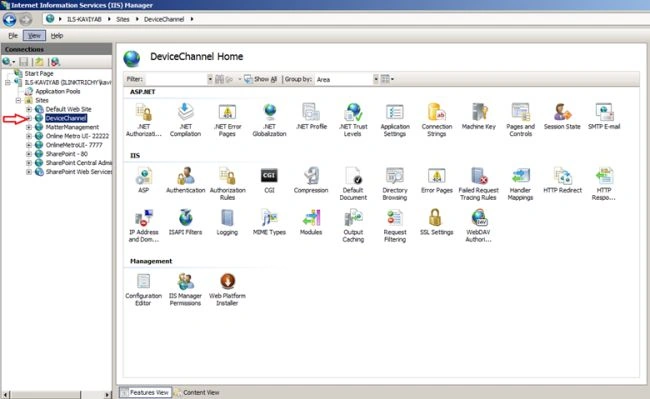Image resolution: width=650 pixels, height=399 pixels.
Task: Switch to Content View tab
Action: (x=196, y=392)
